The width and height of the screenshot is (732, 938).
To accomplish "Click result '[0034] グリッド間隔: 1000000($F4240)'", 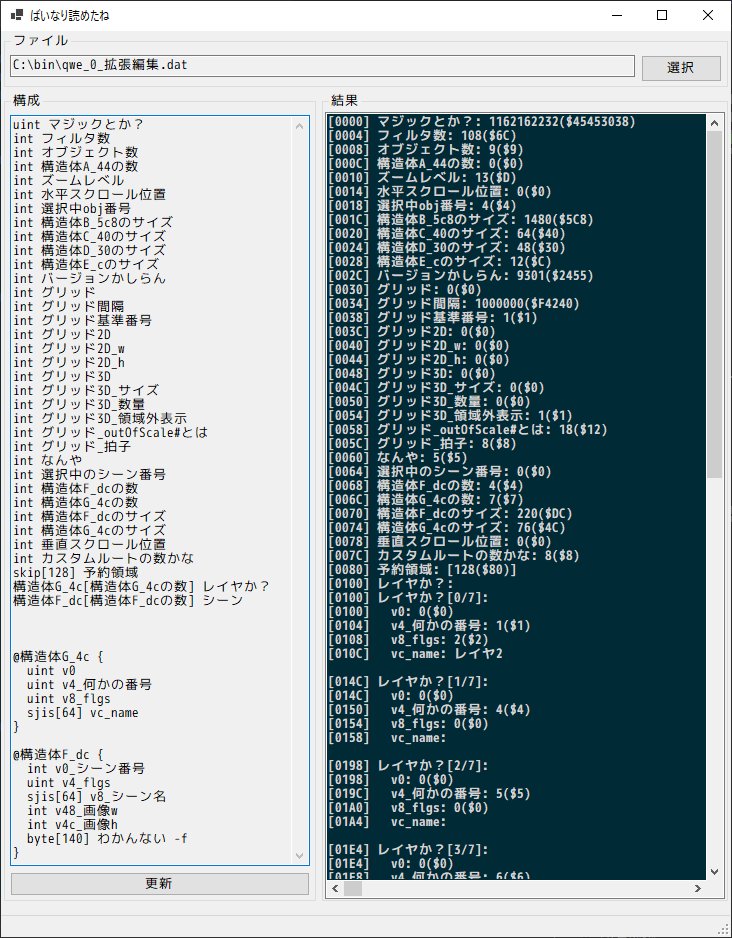I will pyautogui.click(x=453, y=304).
